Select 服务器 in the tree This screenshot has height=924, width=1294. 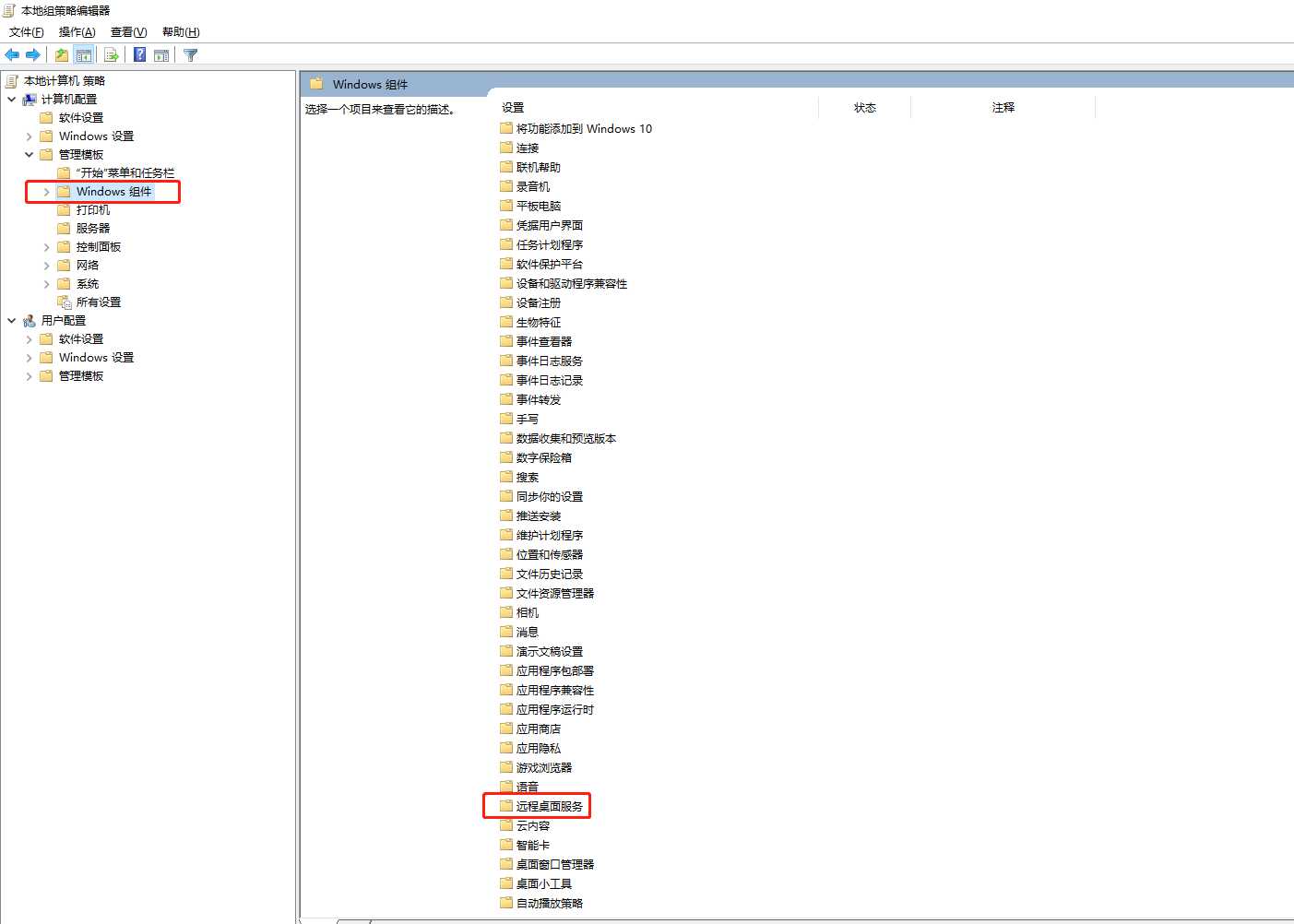[x=93, y=229]
